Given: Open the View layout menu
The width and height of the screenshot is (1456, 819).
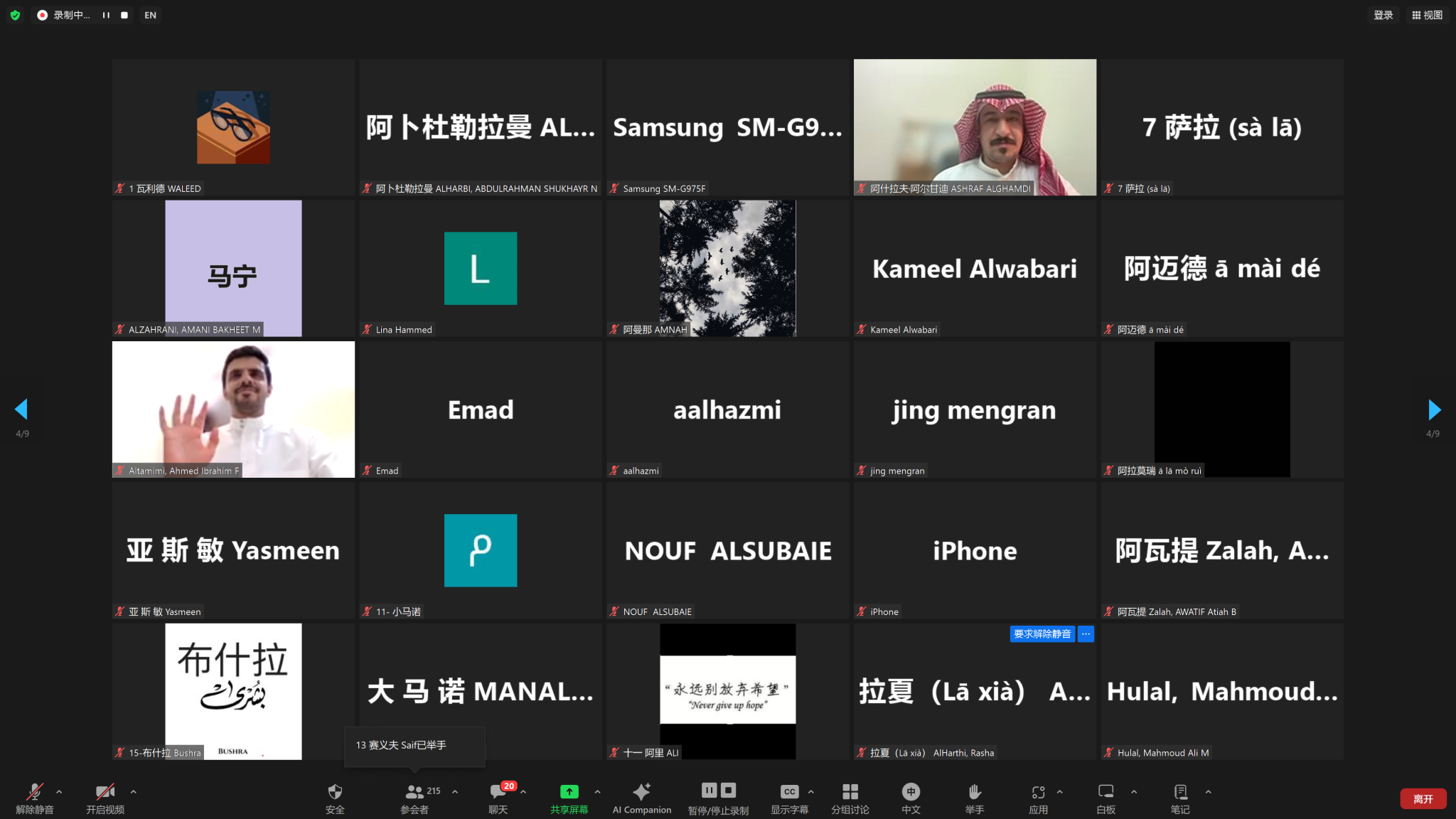Looking at the screenshot, I should (x=1427, y=15).
